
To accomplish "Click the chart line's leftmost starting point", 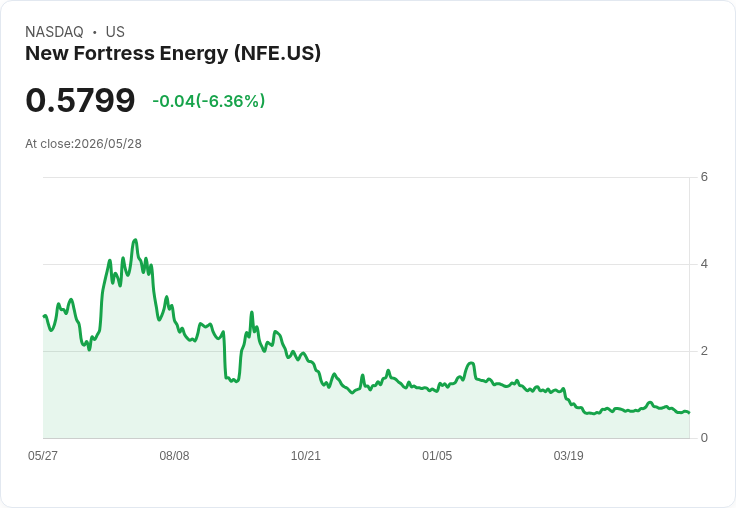I will tap(44, 316).
